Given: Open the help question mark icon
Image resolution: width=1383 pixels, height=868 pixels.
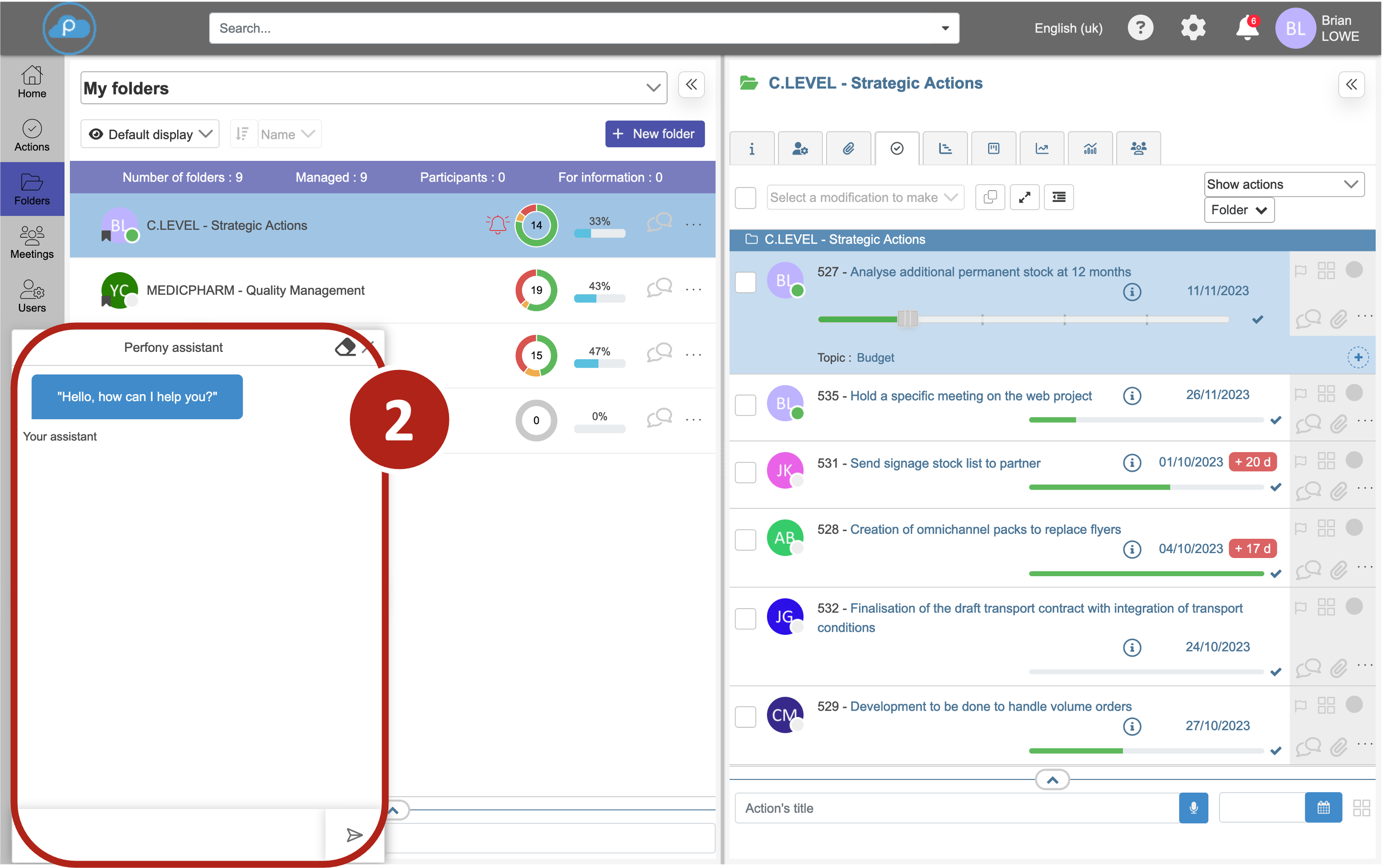Looking at the screenshot, I should coord(1140,28).
